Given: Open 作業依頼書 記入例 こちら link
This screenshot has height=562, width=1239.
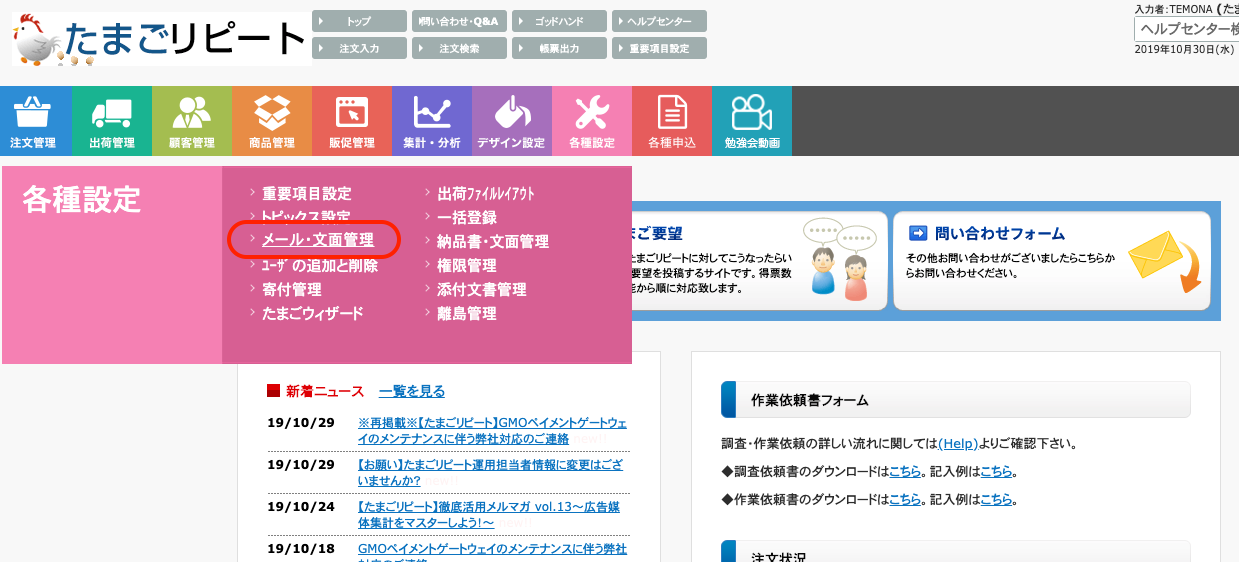Looking at the screenshot, I should tap(996, 499).
